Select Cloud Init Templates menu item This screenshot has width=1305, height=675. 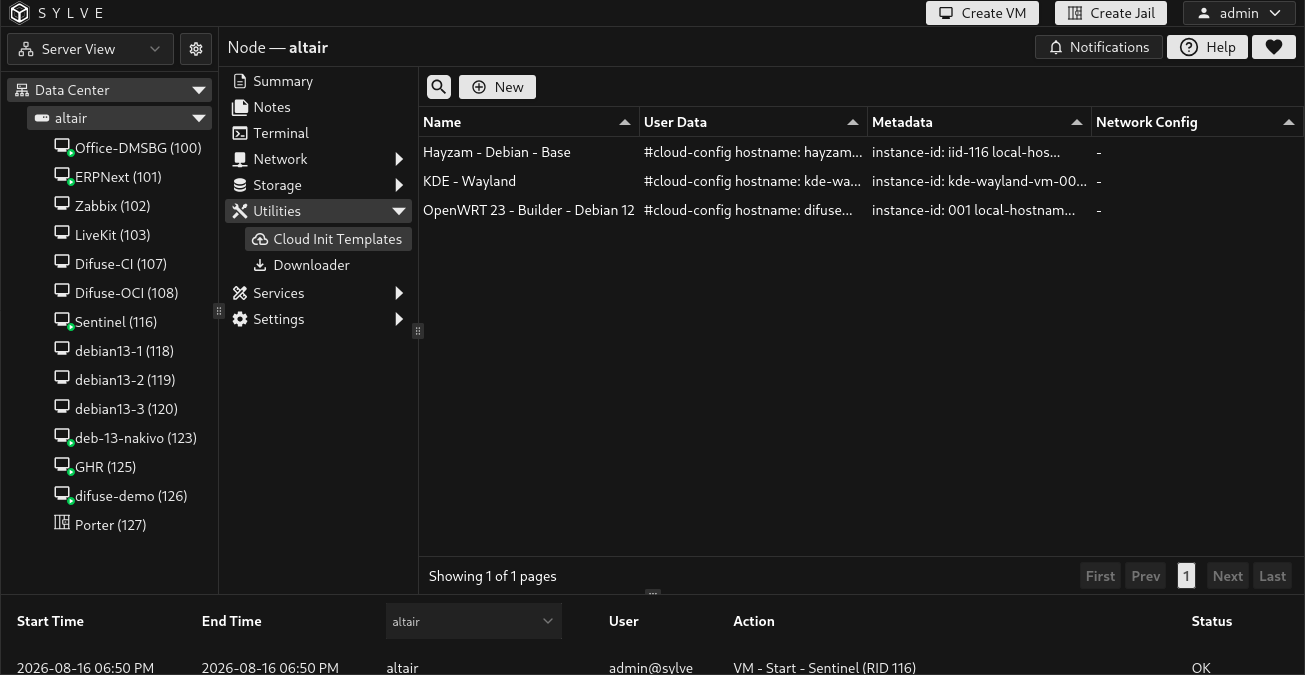pos(328,239)
